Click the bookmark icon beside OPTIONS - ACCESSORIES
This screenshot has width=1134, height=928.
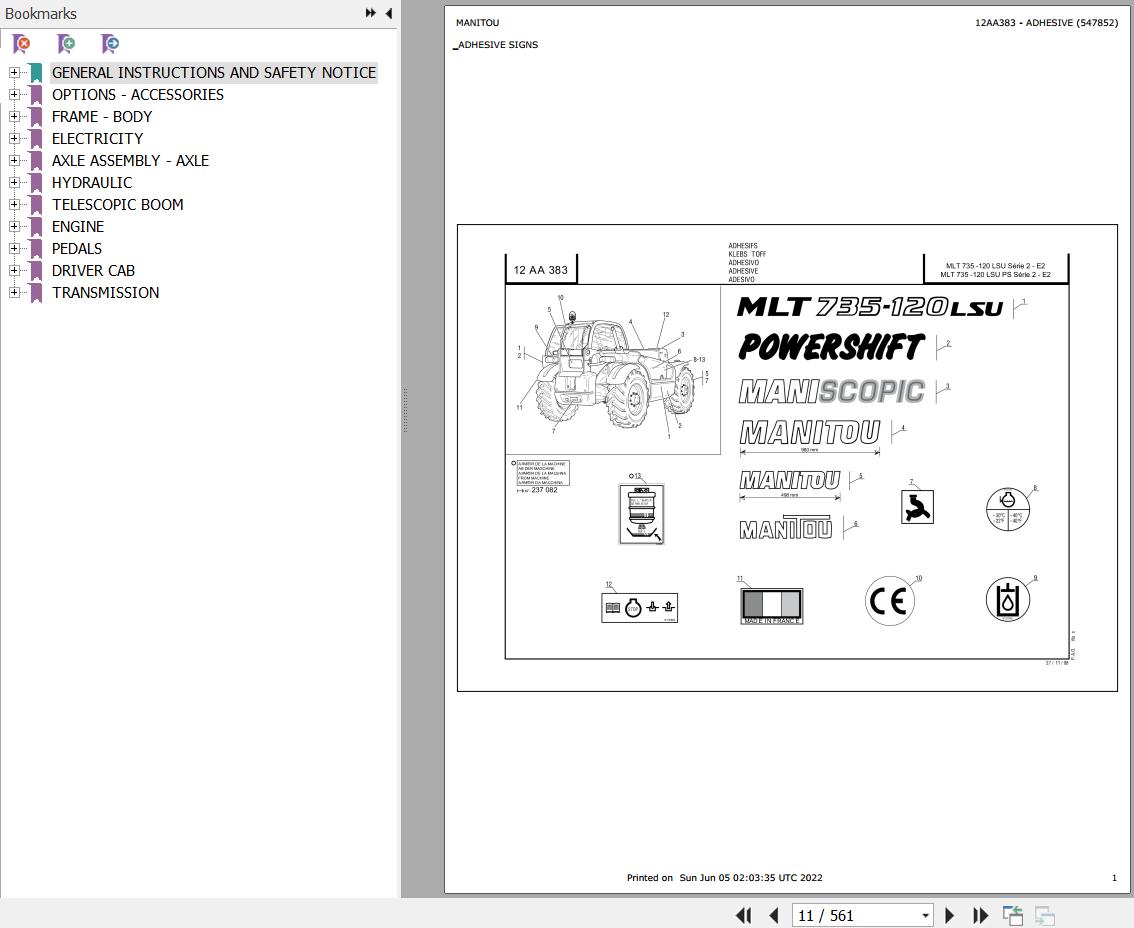(35, 95)
